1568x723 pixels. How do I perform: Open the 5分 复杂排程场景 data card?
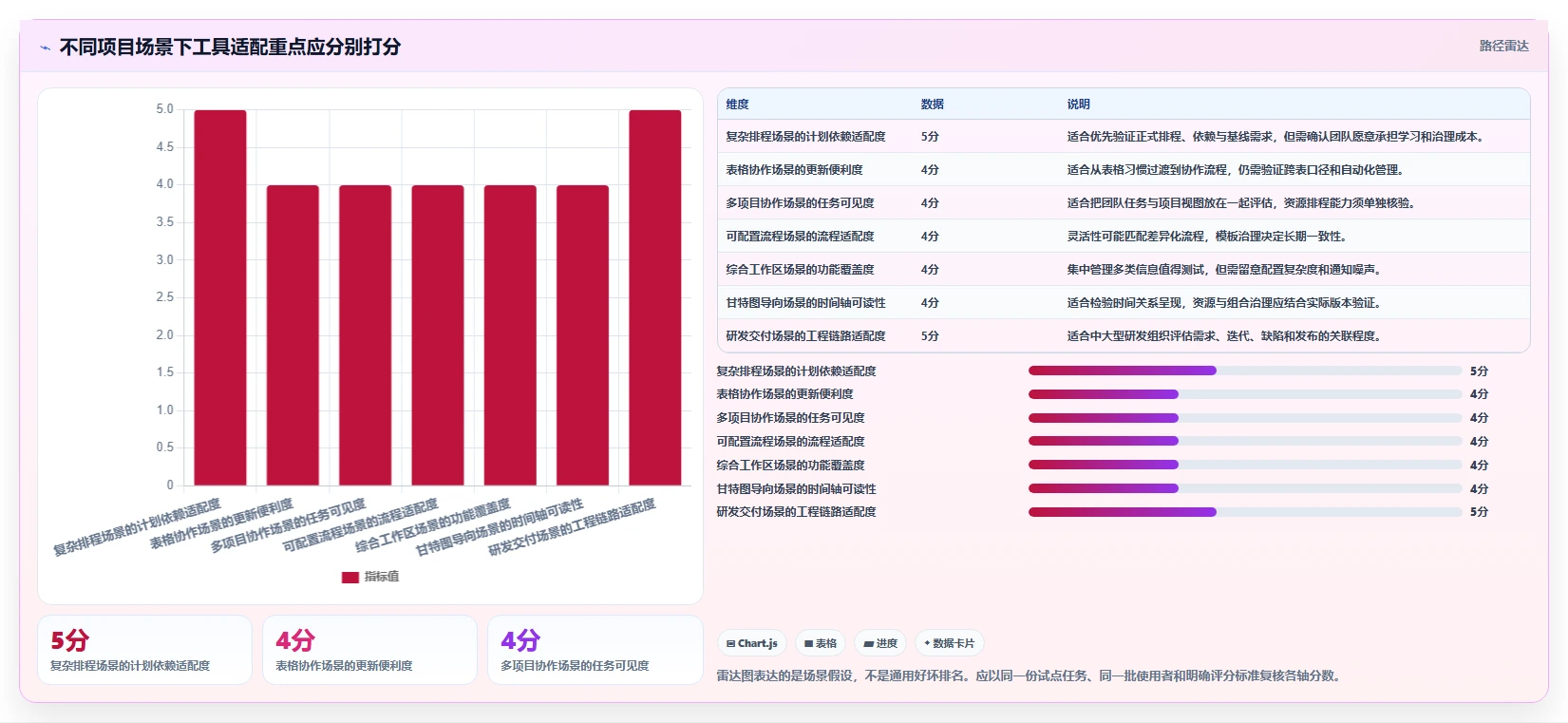[x=144, y=650]
